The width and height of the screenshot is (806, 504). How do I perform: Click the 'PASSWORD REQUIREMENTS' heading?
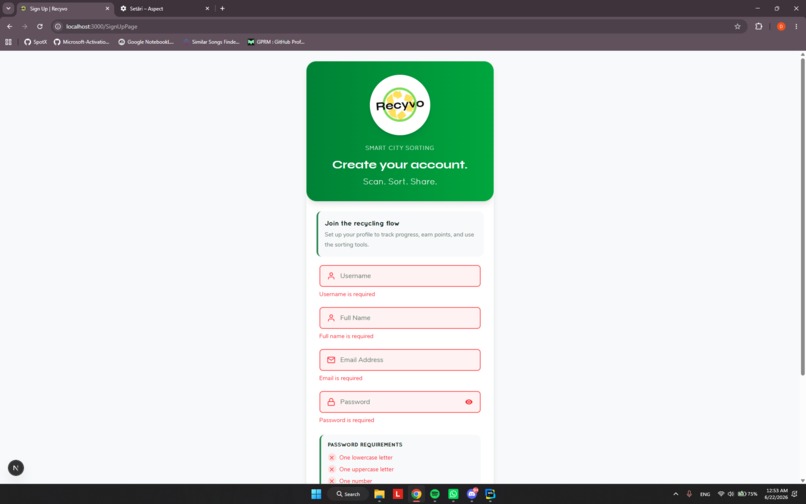point(365,445)
